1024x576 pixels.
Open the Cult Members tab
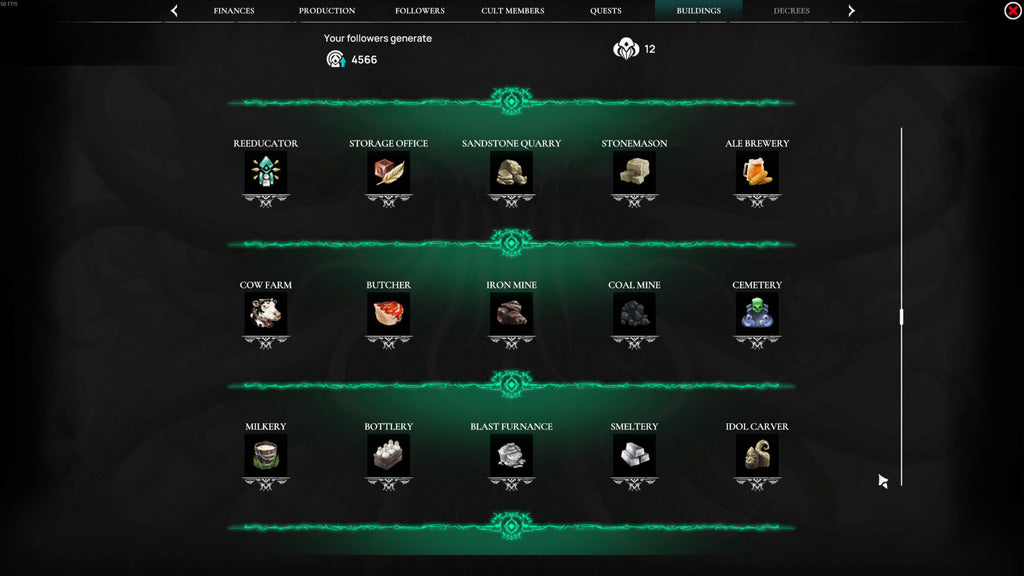click(x=513, y=10)
